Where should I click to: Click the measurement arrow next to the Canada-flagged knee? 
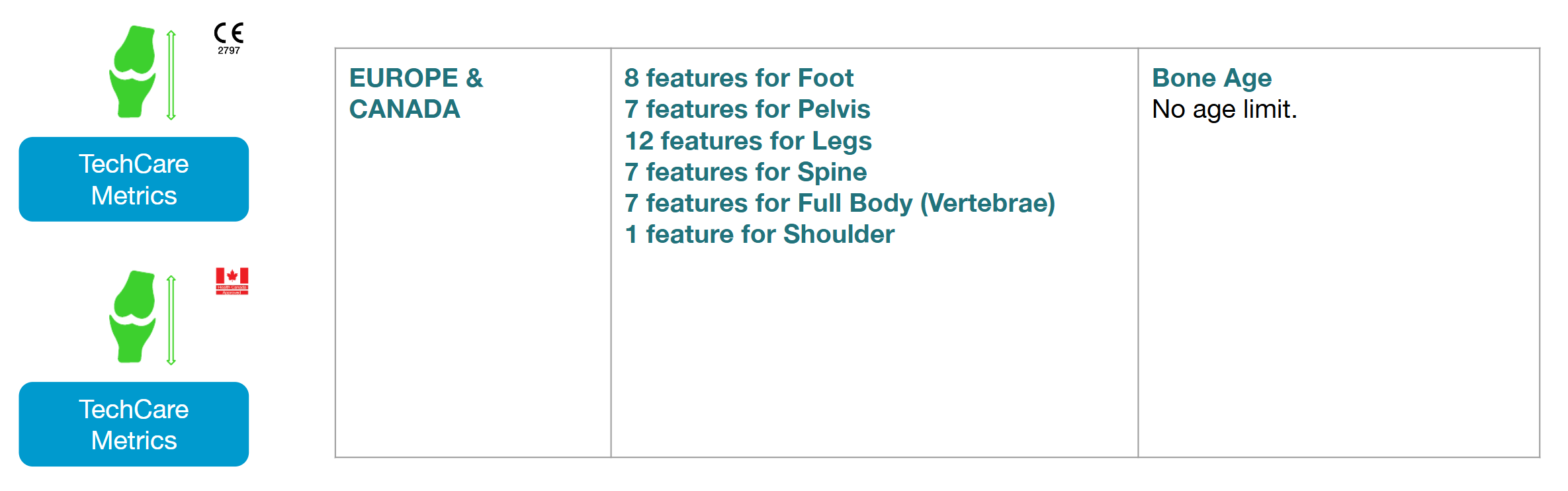(x=171, y=320)
